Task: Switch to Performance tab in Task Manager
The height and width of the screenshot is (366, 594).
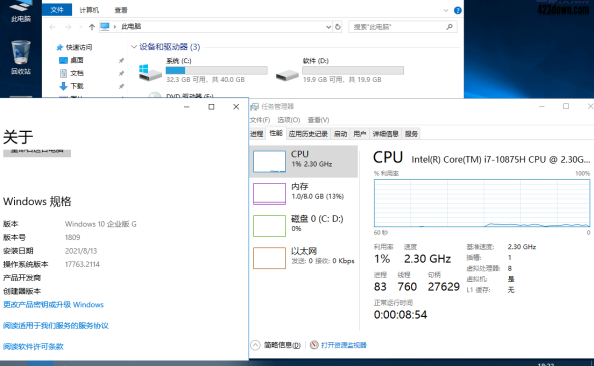Action: click(276, 133)
